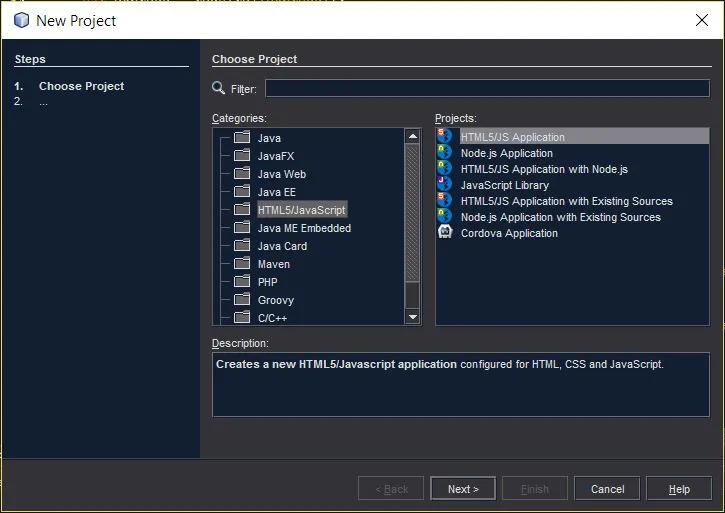
Task: Click the C/C++ folder icon
Action: (x=242, y=317)
